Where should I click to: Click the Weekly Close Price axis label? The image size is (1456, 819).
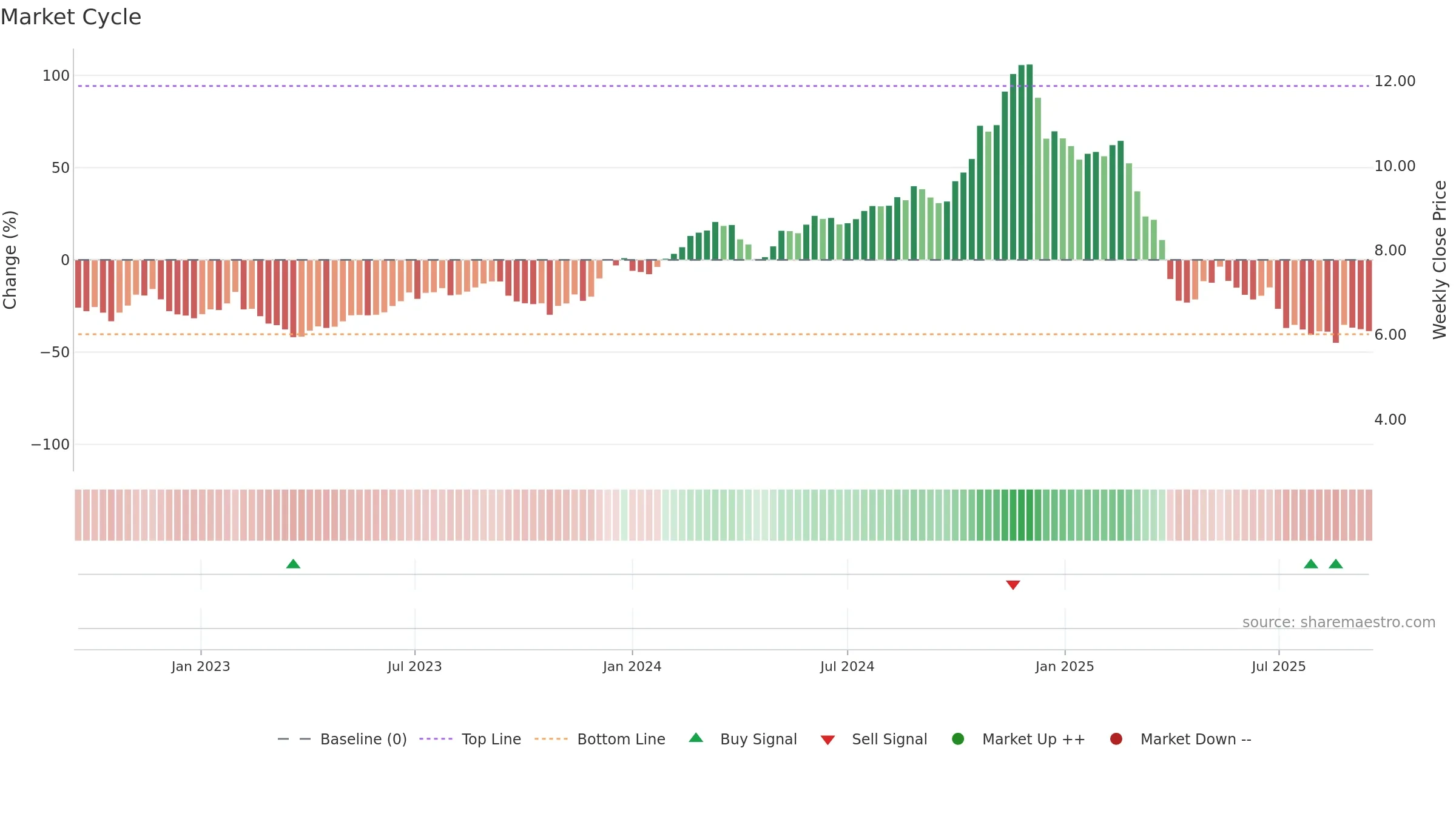(x=1439, y=260)
